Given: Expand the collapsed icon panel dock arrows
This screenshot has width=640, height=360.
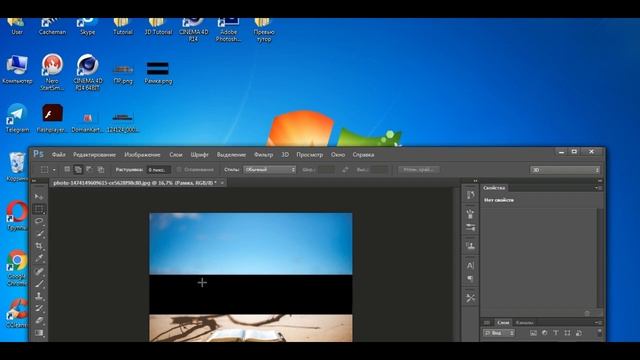Looking at the screenshot, I should (x=475, y=180).
